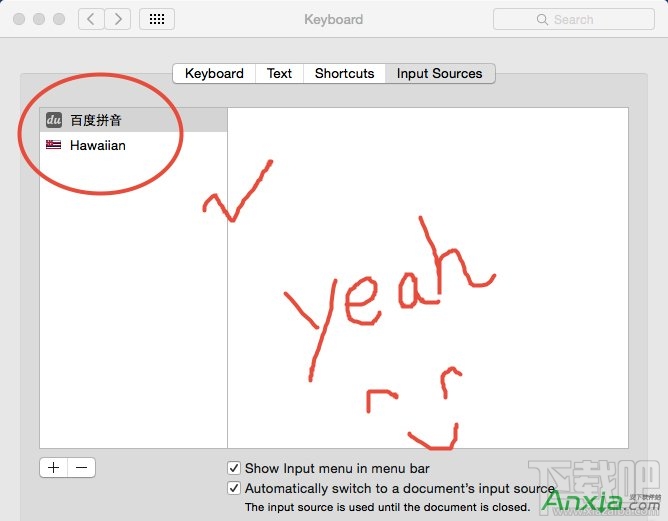
Task: Go back with the left arrow button
Action: [91, 19]
